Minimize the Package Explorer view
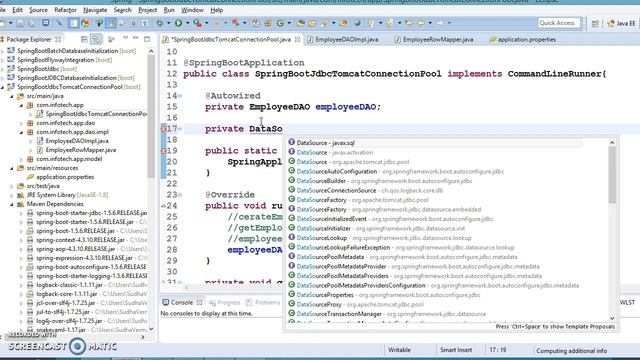The image size is (640, 360). [x=136, y=38]
